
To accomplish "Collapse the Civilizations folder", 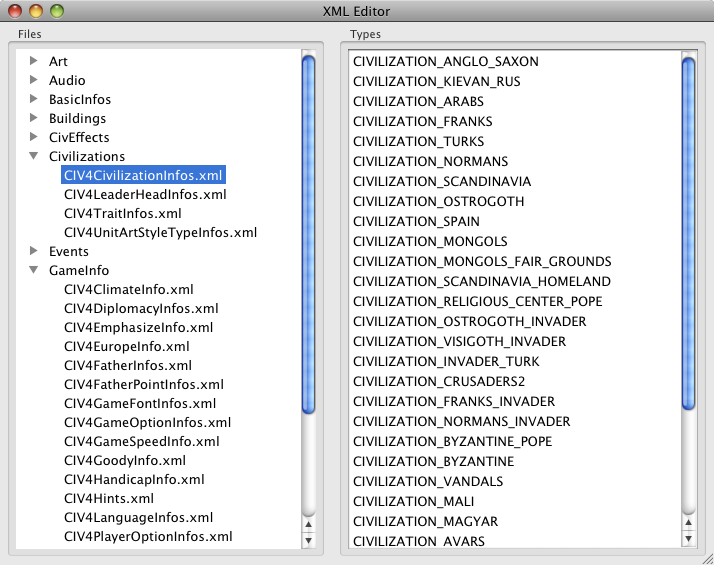I will tap(33, 156).
